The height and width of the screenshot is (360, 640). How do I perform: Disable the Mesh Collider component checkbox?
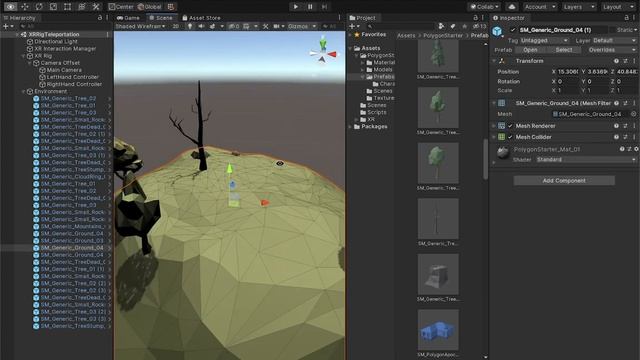510,137
